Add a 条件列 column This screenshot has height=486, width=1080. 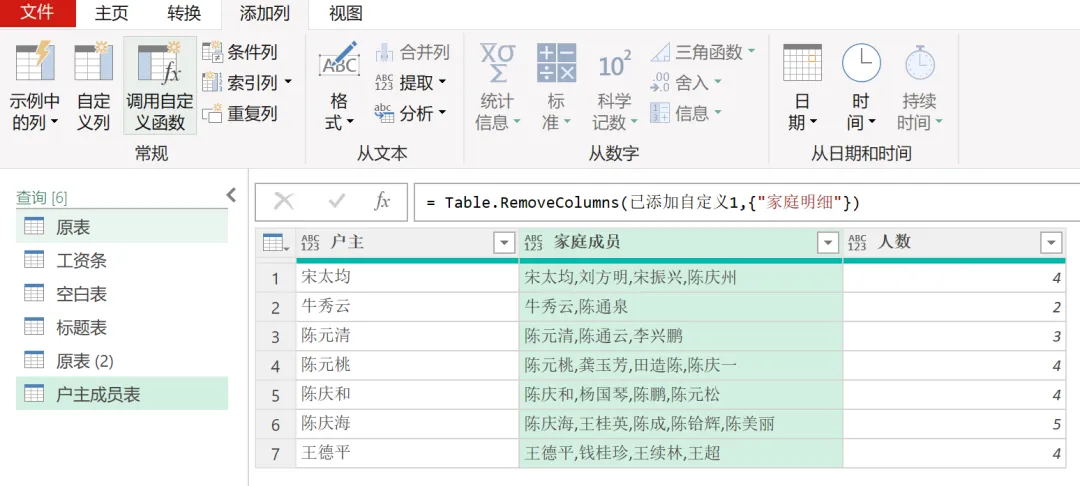click(240, 52)
